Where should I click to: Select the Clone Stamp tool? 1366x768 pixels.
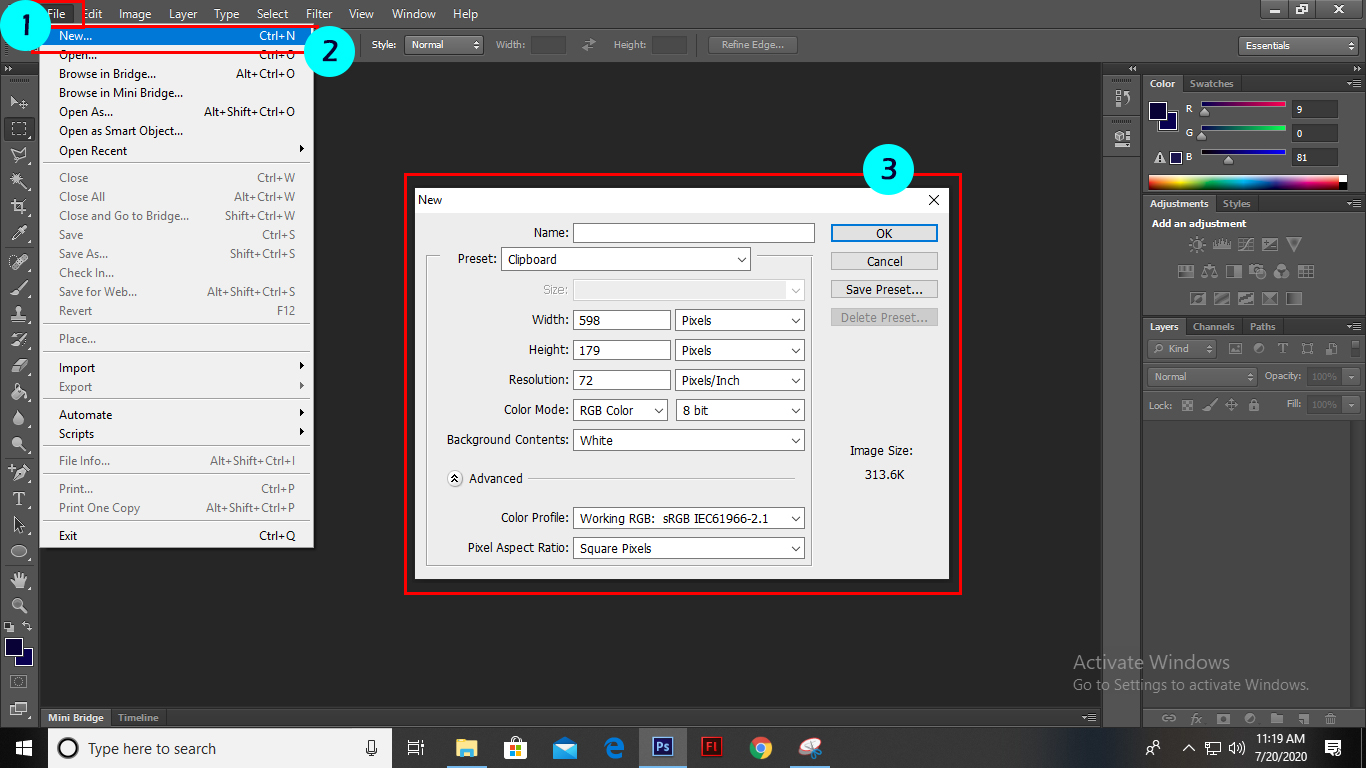point(19,313)
